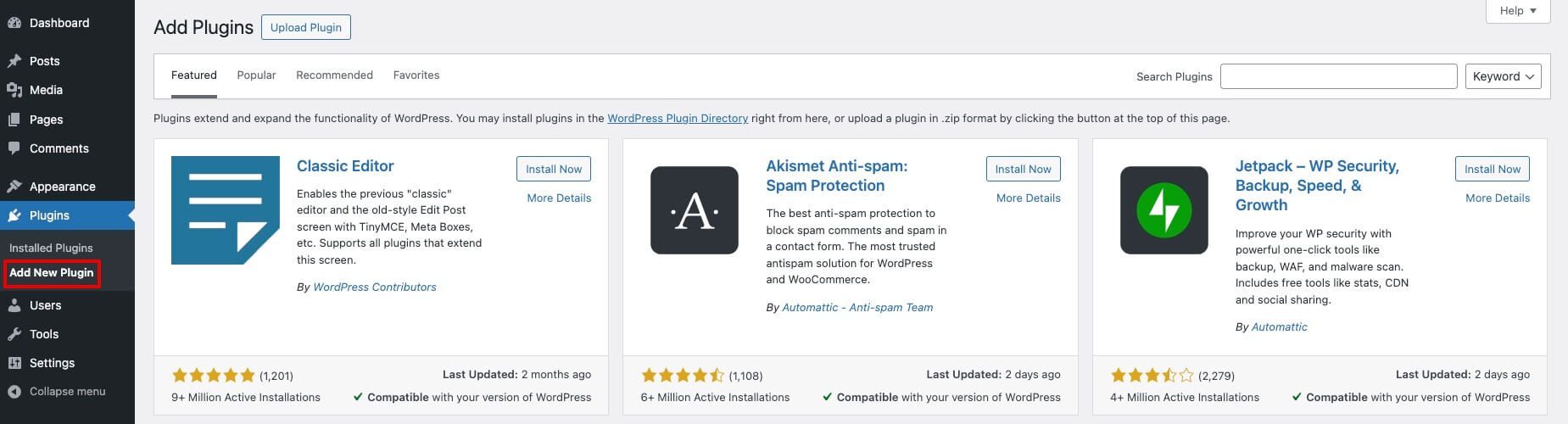Open the Classic Editor title link

tap(345, 166)
